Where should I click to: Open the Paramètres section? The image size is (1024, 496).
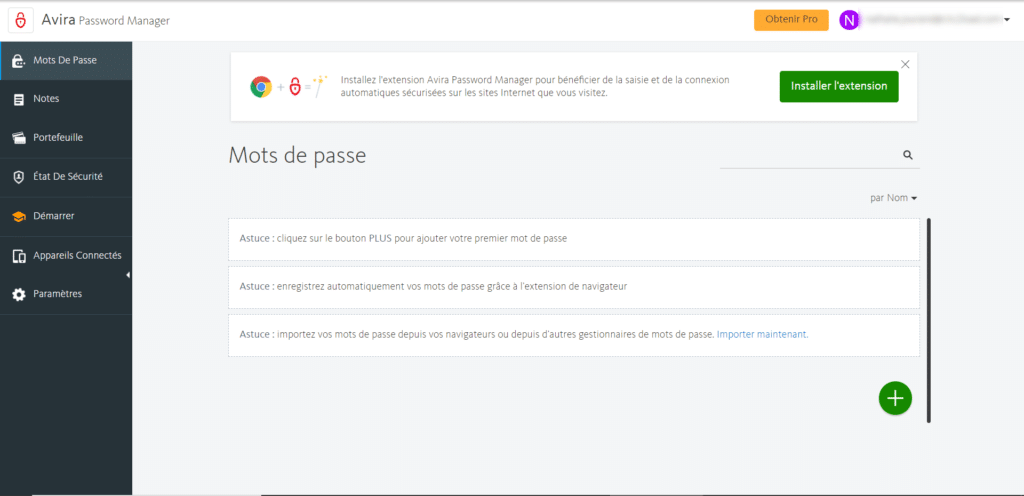[x=66, y=294]
